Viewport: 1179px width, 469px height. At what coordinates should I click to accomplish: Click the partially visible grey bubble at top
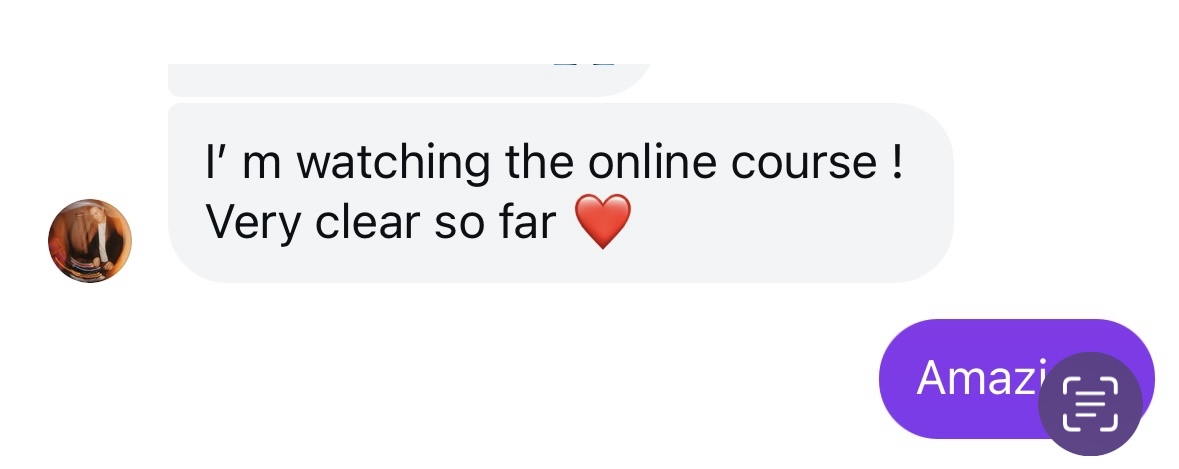(410, 80)
